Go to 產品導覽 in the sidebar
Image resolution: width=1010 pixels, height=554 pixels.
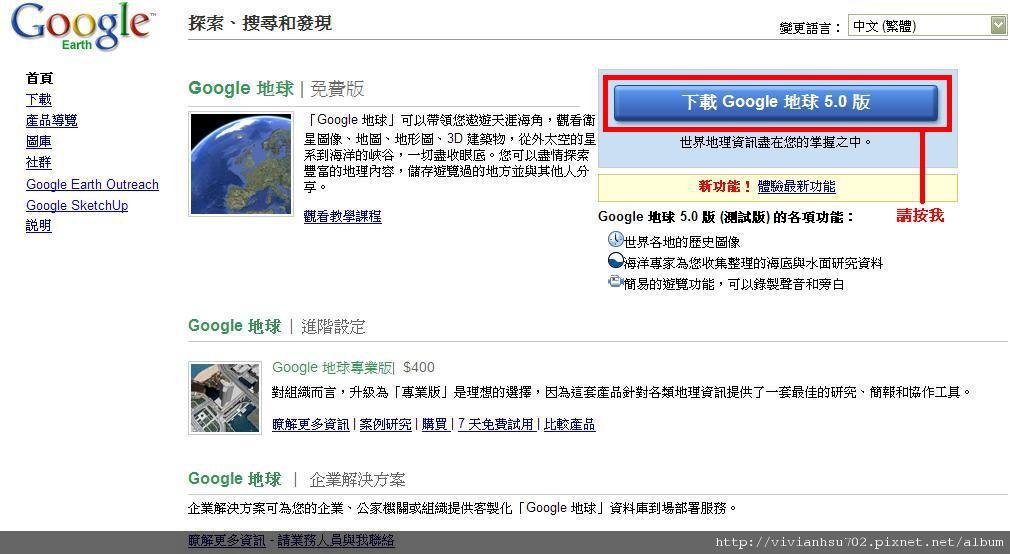tap(52, 120)
